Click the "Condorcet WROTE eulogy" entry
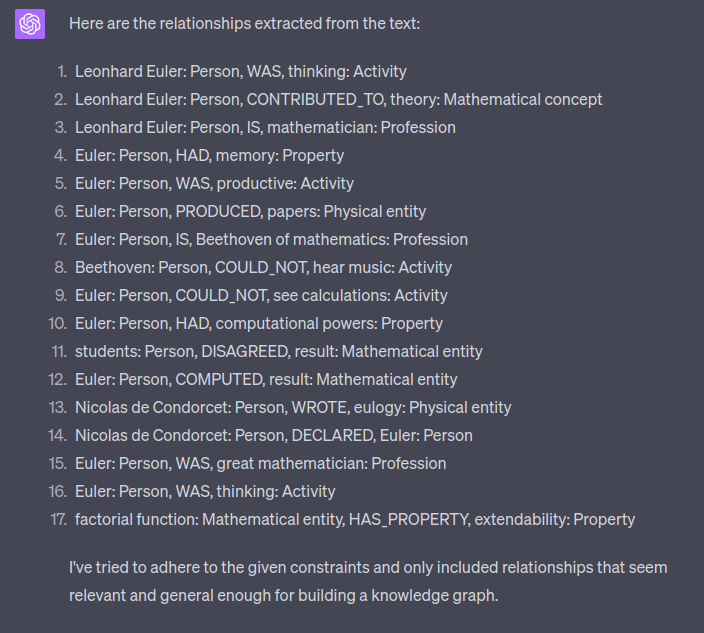 click(x=293, y=407)
